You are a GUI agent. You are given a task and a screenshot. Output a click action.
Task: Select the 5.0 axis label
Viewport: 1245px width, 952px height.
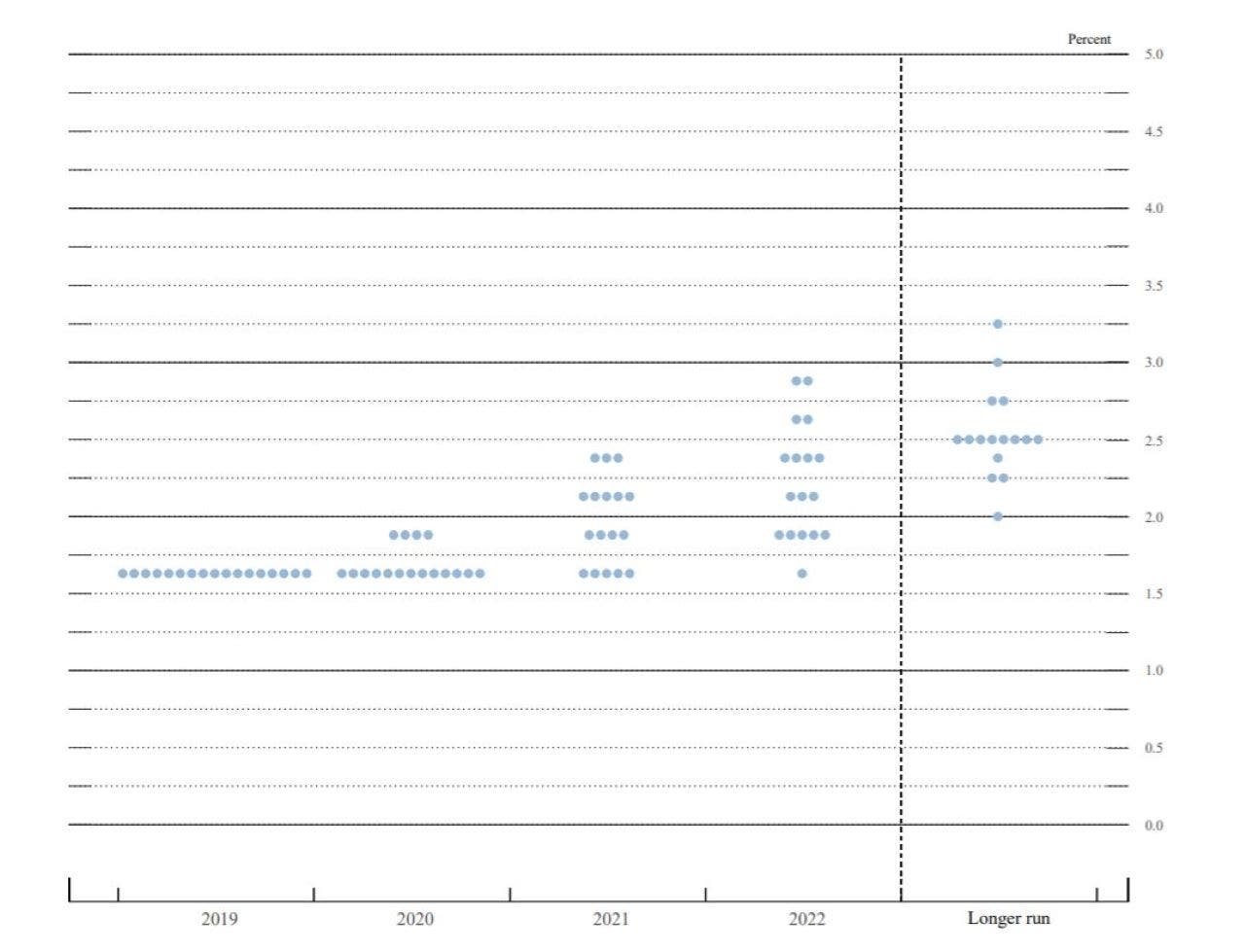(x=1154, y=54)
